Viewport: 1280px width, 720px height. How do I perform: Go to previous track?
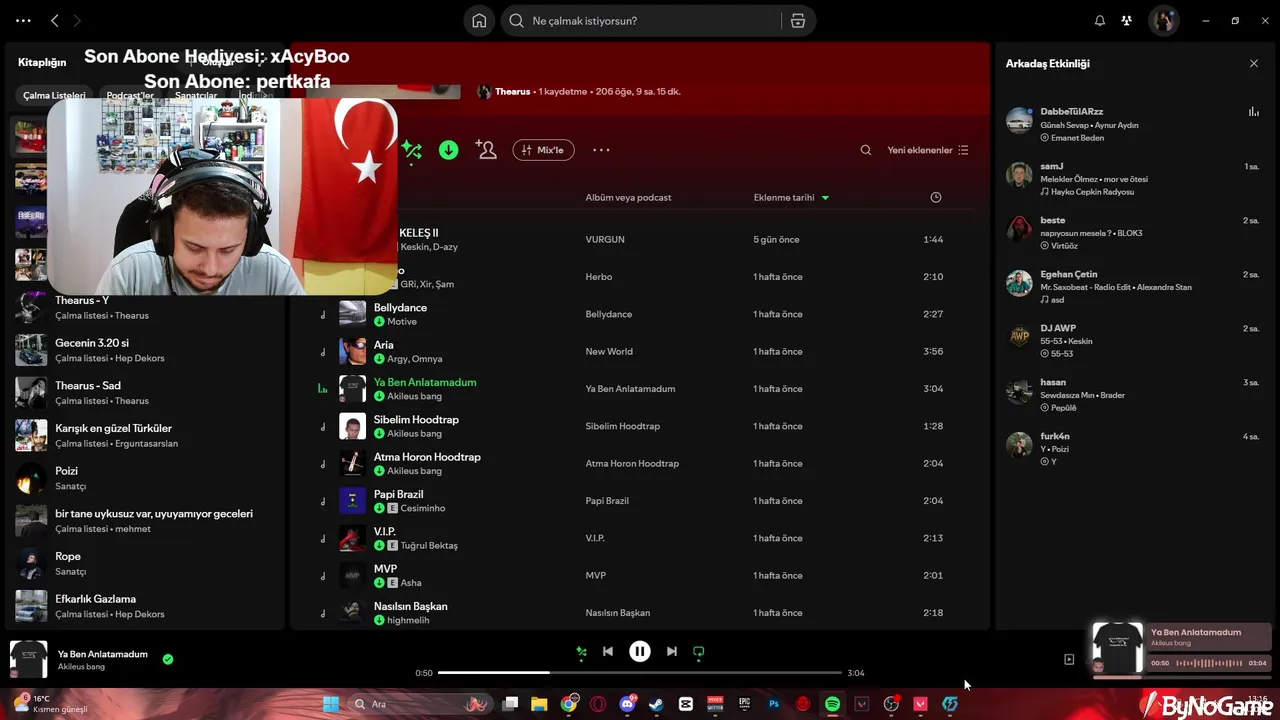pos(608,652)
